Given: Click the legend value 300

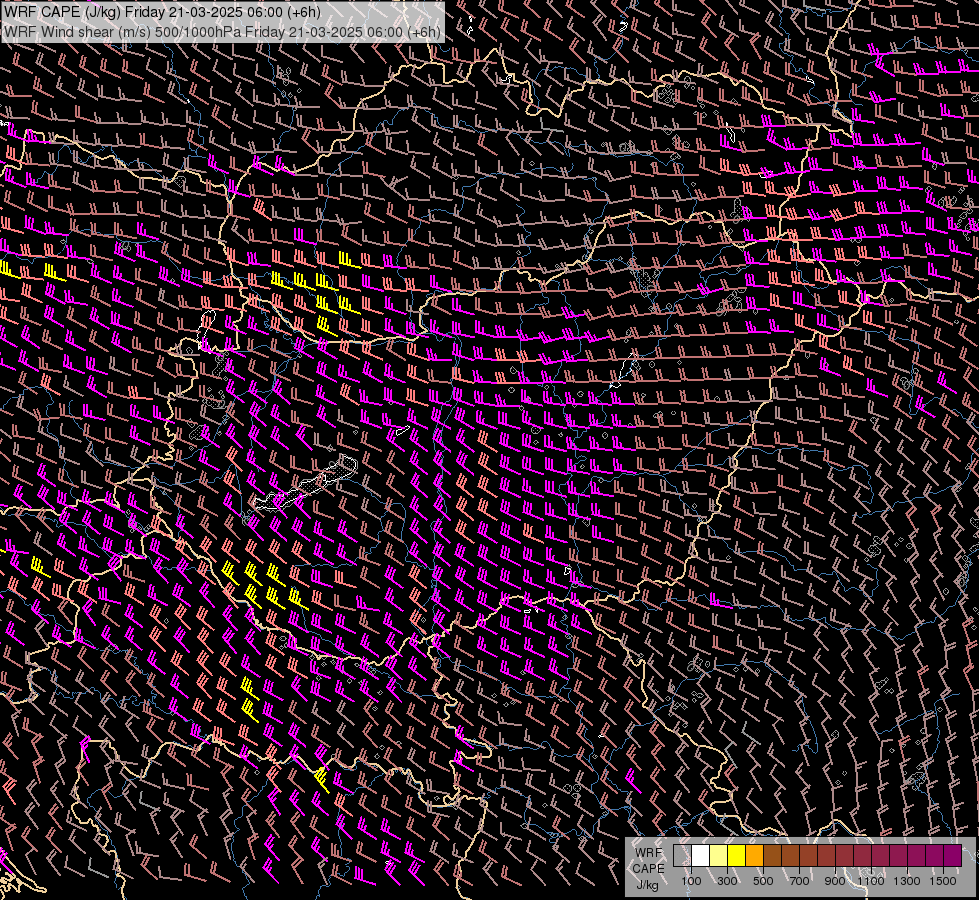Looking at the screenshot, I should click(727, 881).
